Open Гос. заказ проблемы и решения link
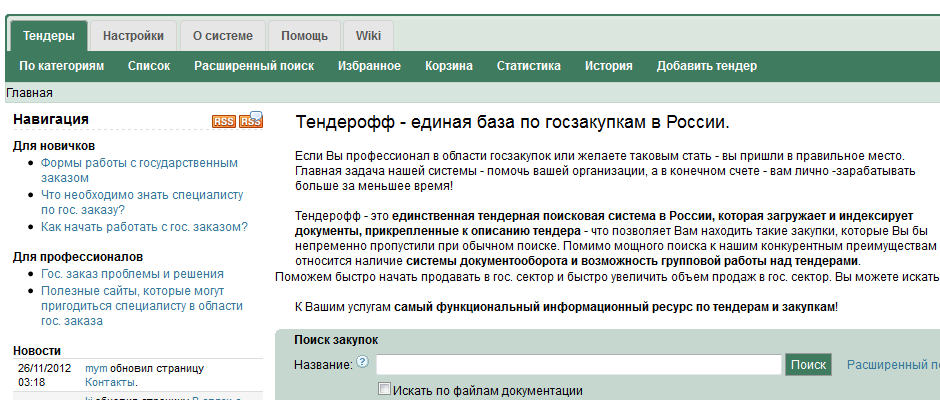The width and height of the screenshot is (940, 400). [132, 274]
